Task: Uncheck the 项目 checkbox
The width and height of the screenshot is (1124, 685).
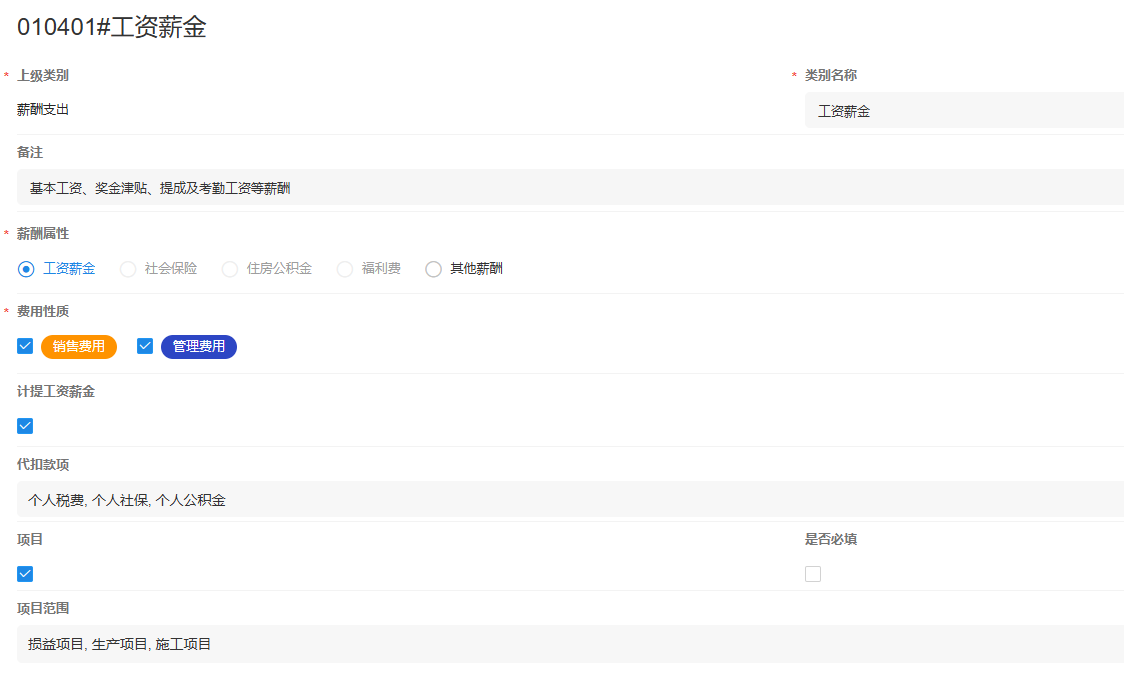Action: pyautogui.click(x=26, y=574)
